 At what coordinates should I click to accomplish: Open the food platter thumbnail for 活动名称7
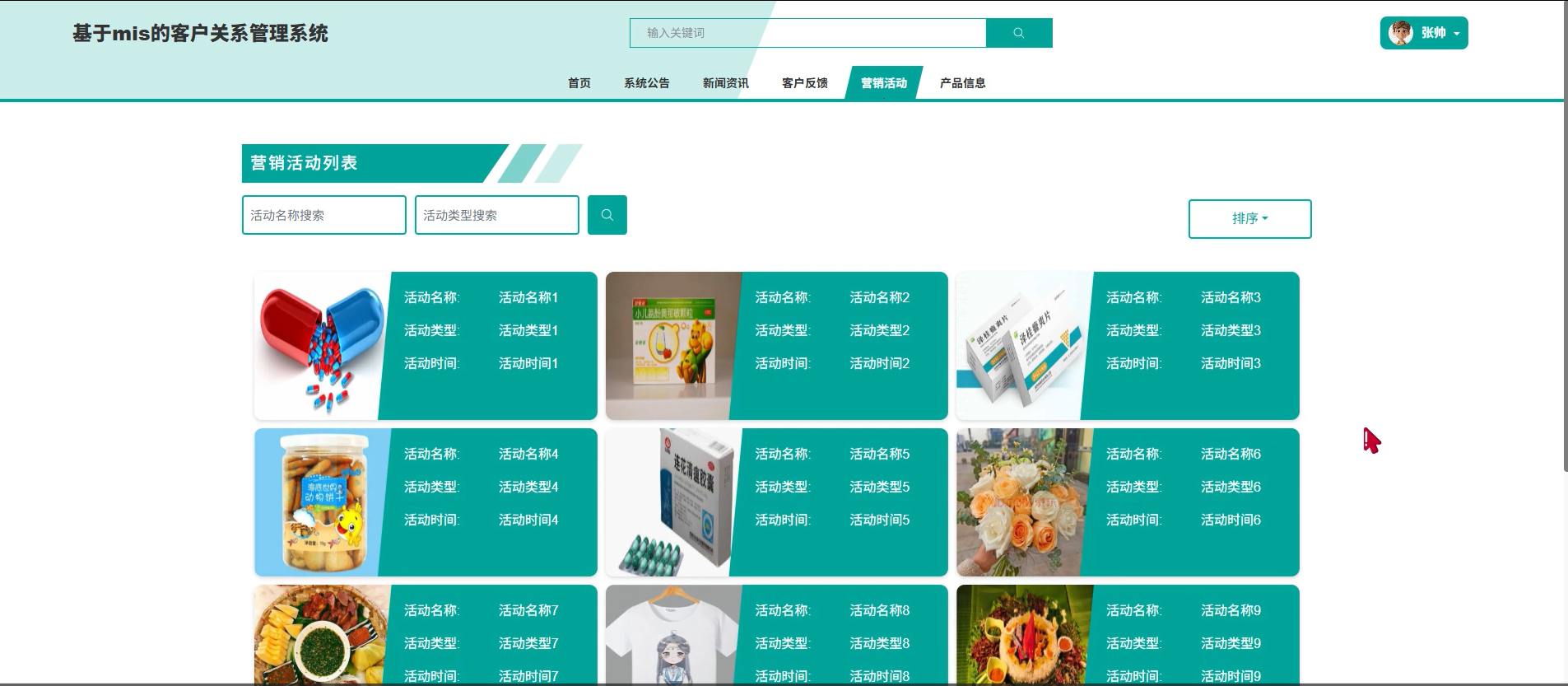coord(321,634)
